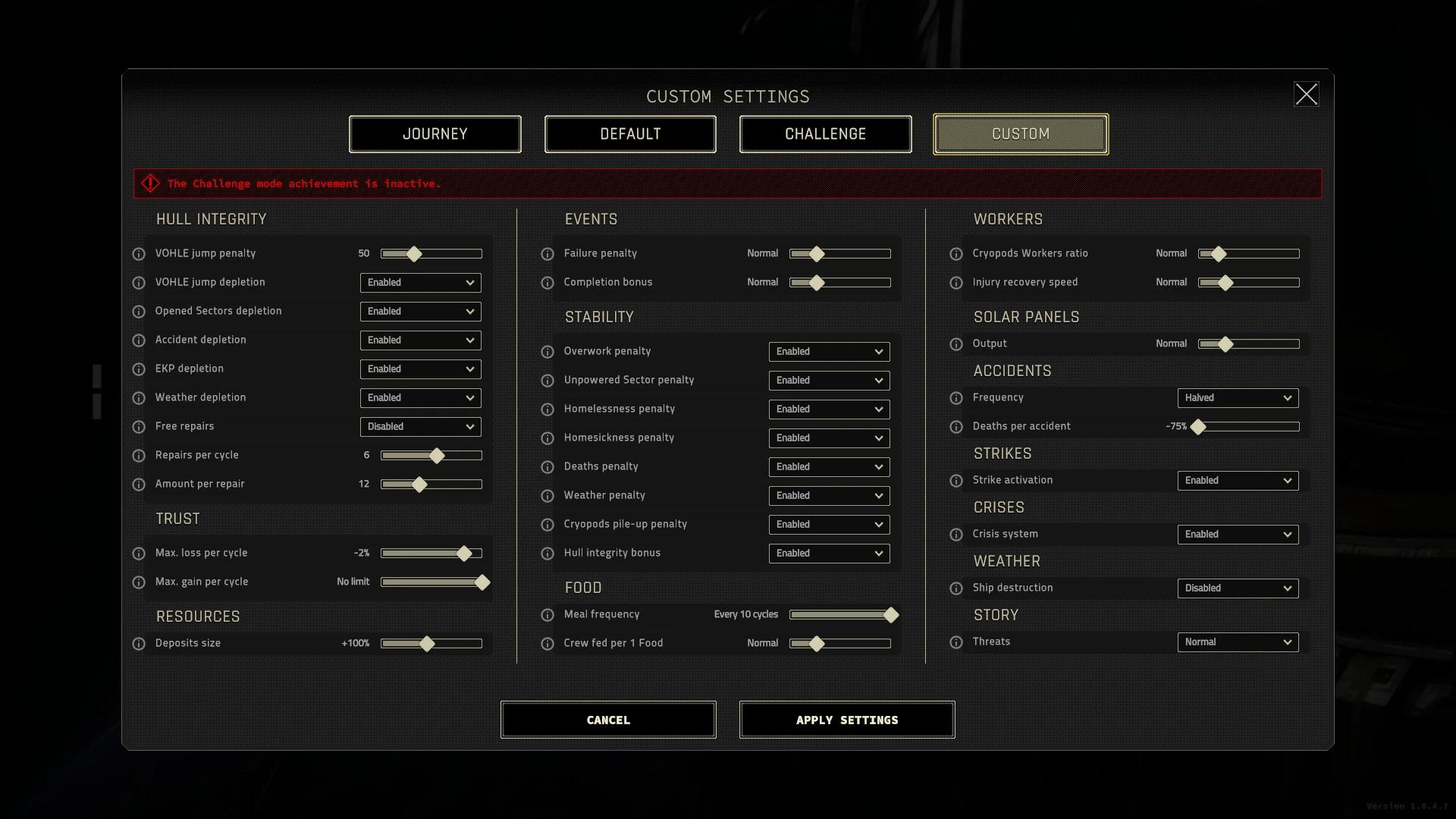The image size is (1456, 819).
Task: Toggle VOHLE jump depletion dropdown to Disabled
Action: tap(419, 282)
